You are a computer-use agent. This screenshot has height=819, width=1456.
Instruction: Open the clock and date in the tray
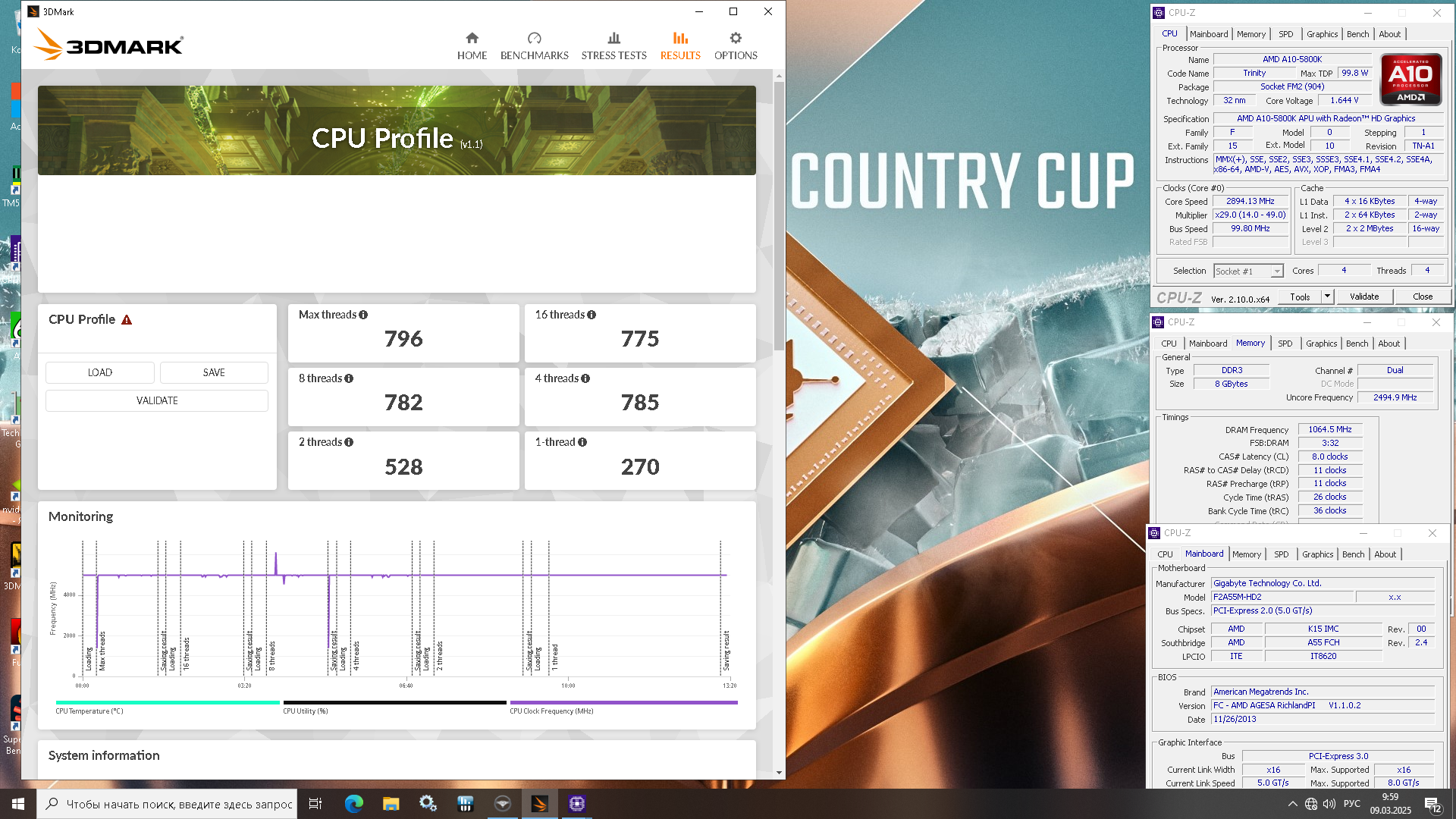click(1390, 804)
